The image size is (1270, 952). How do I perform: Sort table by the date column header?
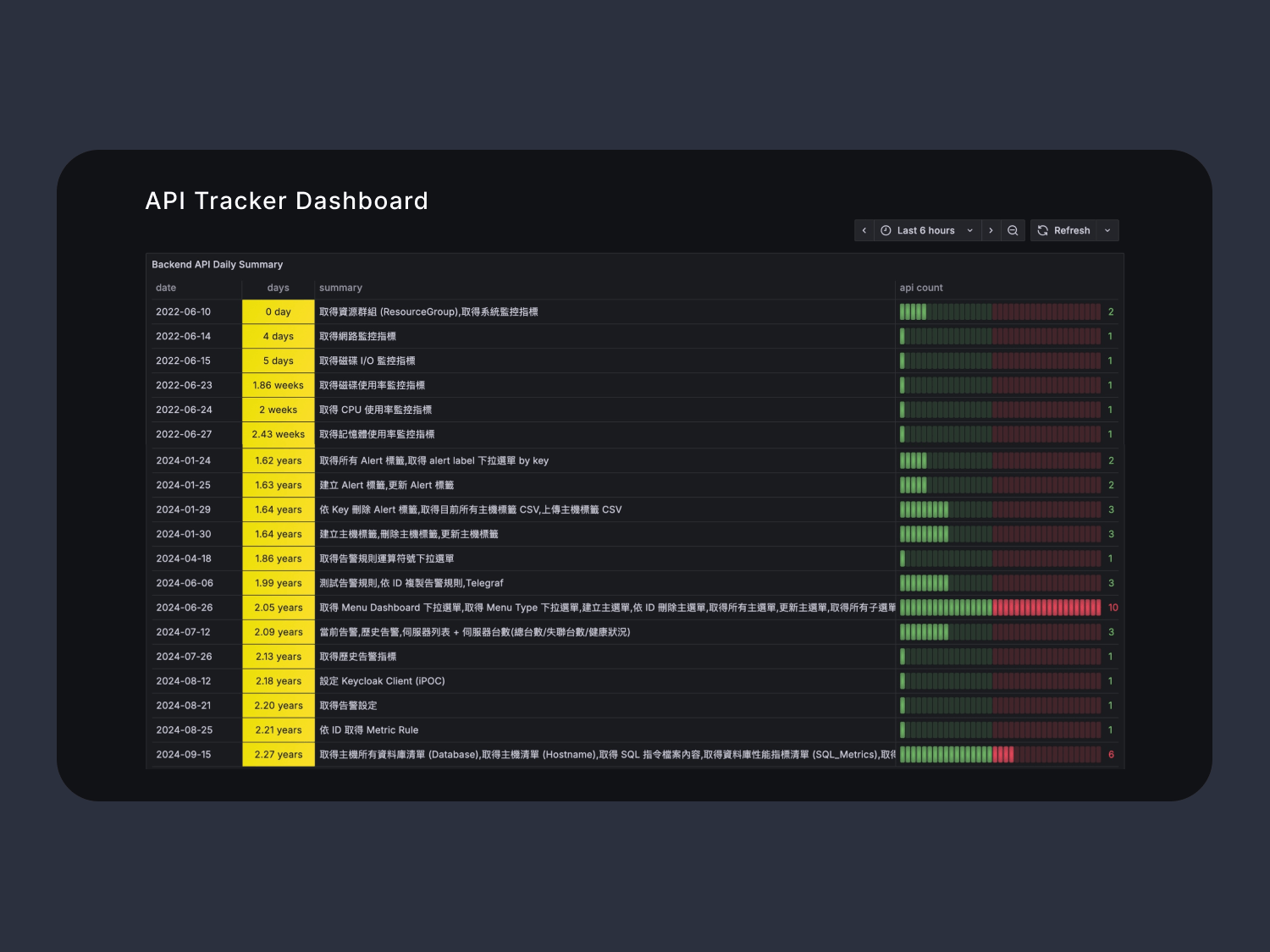[166, 288]
